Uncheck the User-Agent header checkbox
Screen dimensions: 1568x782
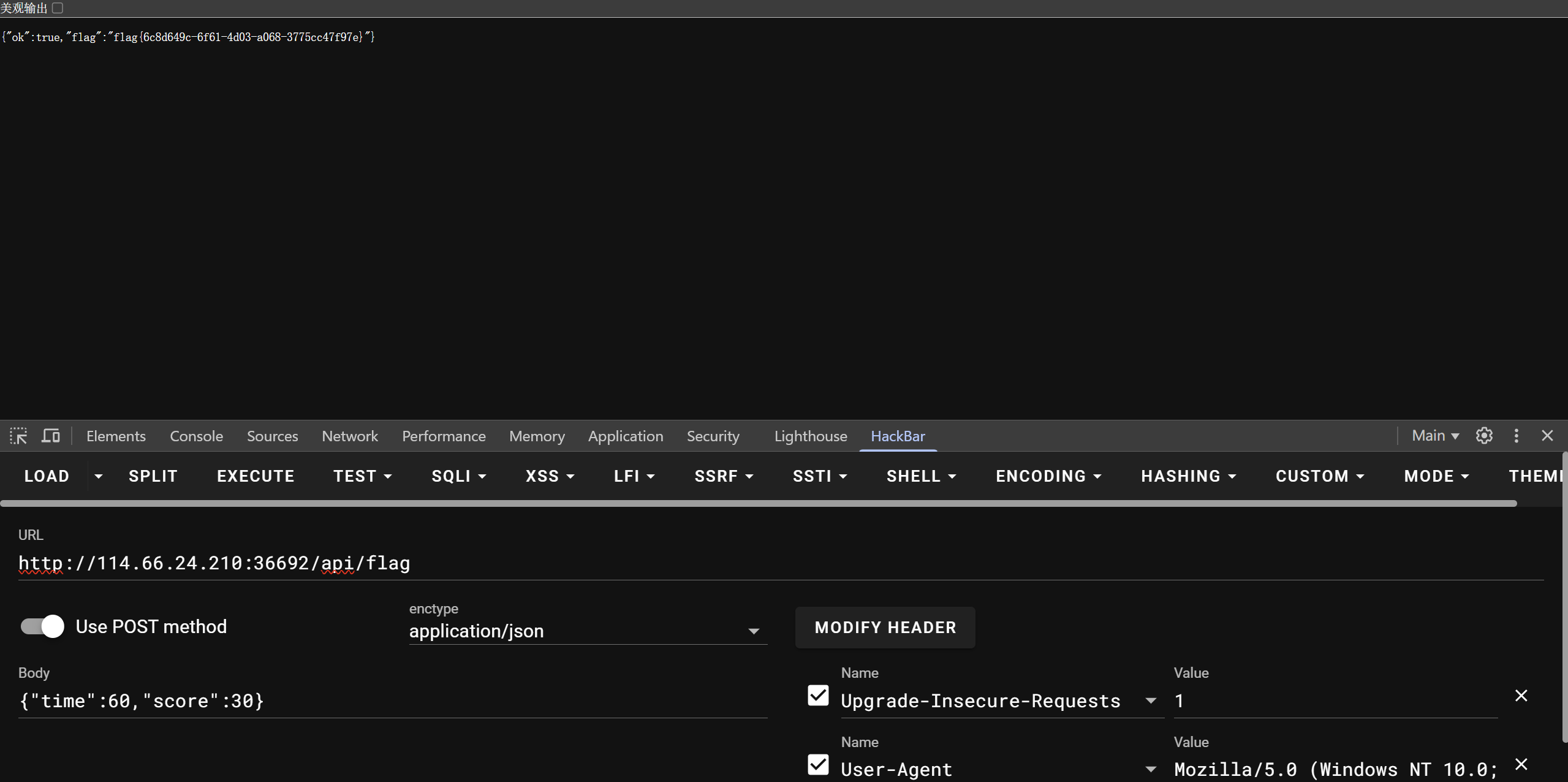[x=818, y=765]
